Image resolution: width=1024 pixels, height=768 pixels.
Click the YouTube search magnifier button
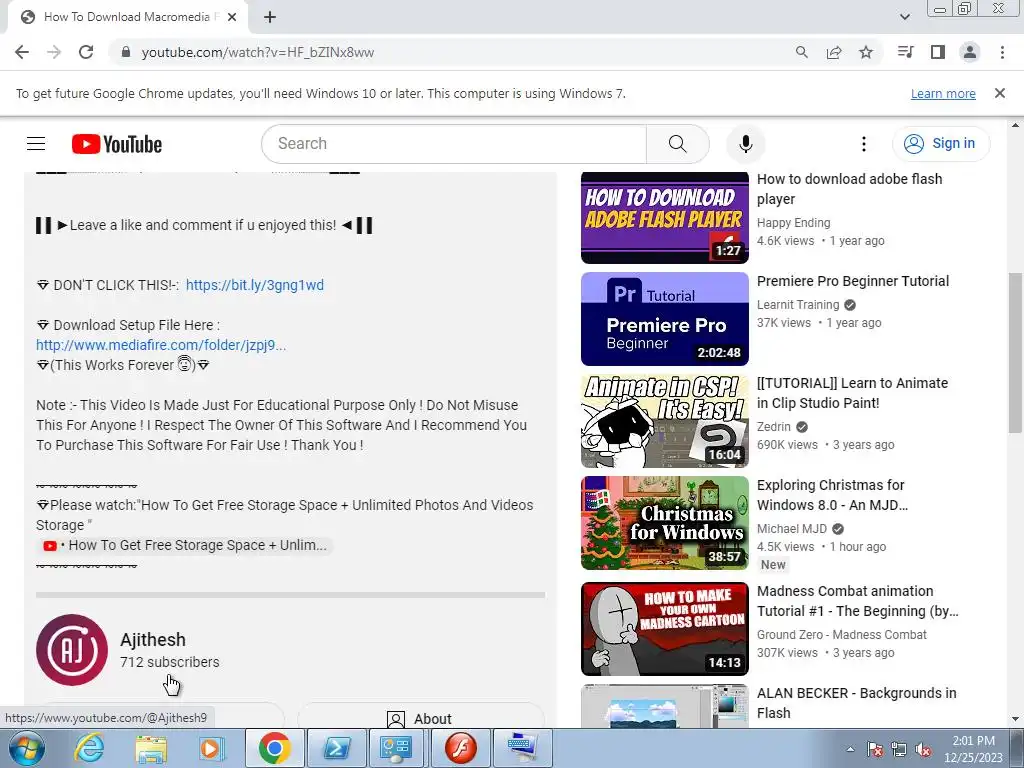pos(677,144)
